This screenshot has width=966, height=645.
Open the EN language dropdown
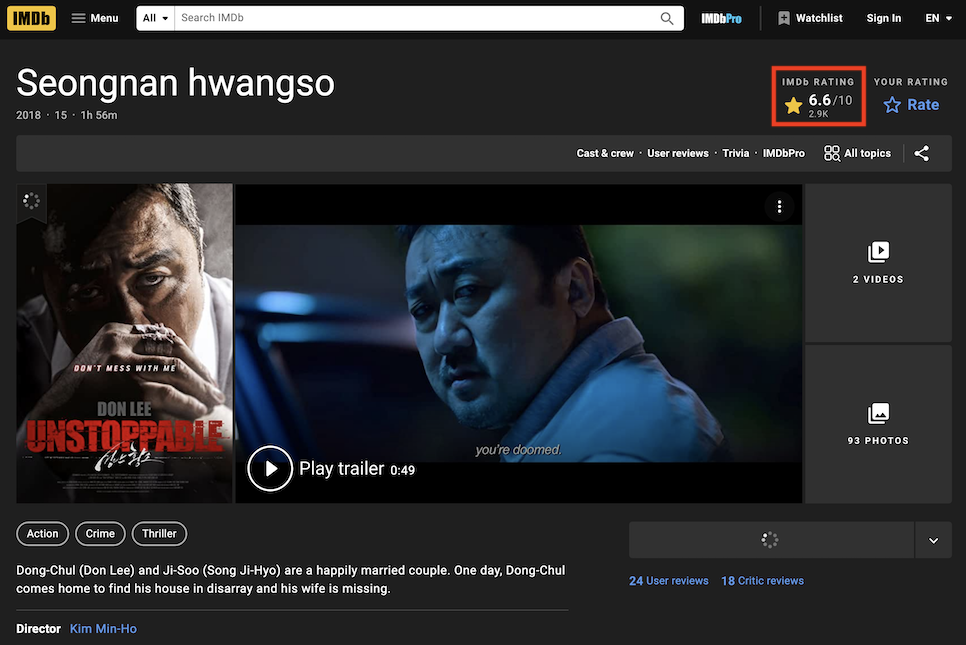(x=938, y=18)
